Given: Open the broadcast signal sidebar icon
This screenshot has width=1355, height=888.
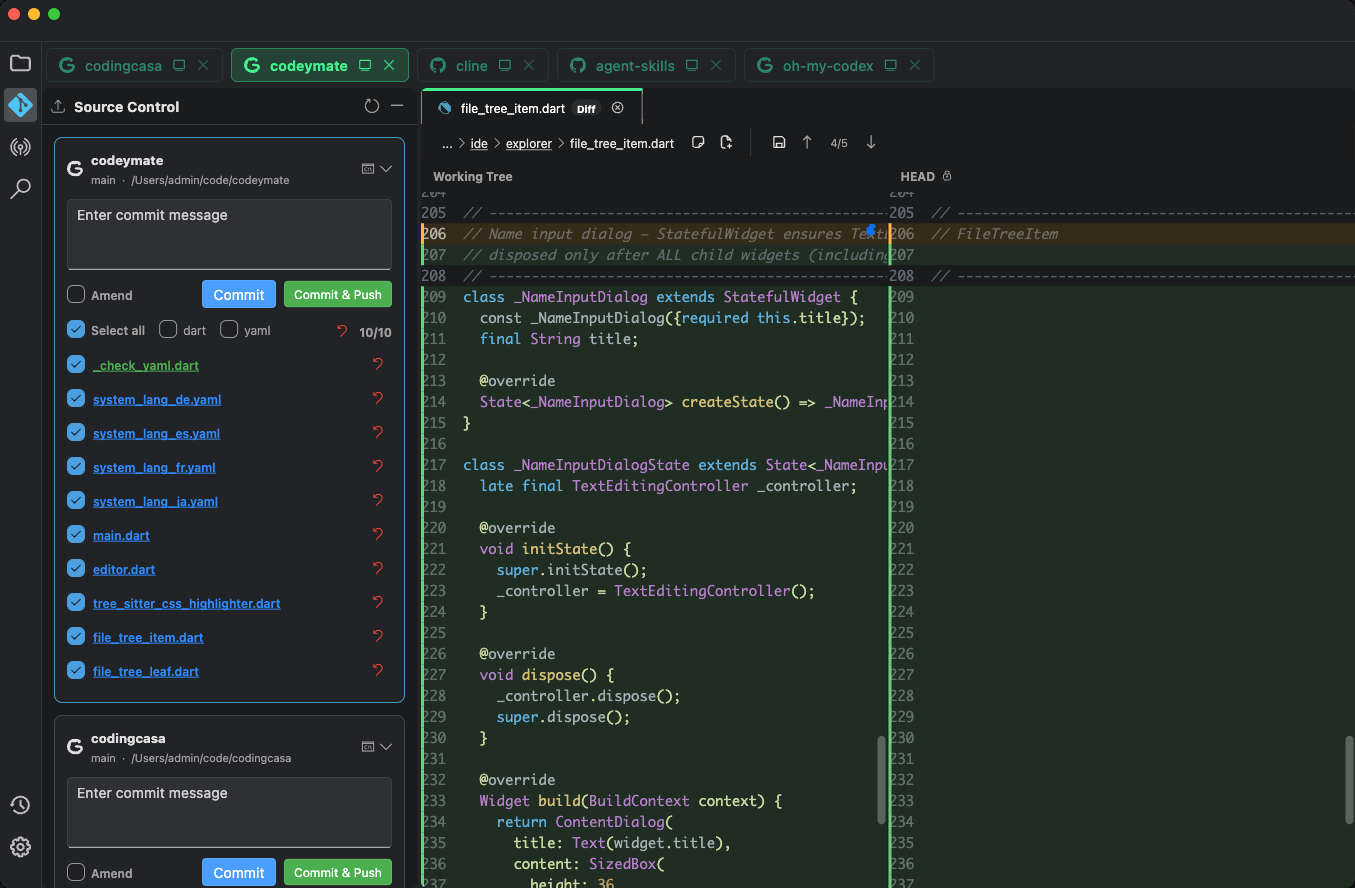Looking at the screenshot, I should pos(20,147).
